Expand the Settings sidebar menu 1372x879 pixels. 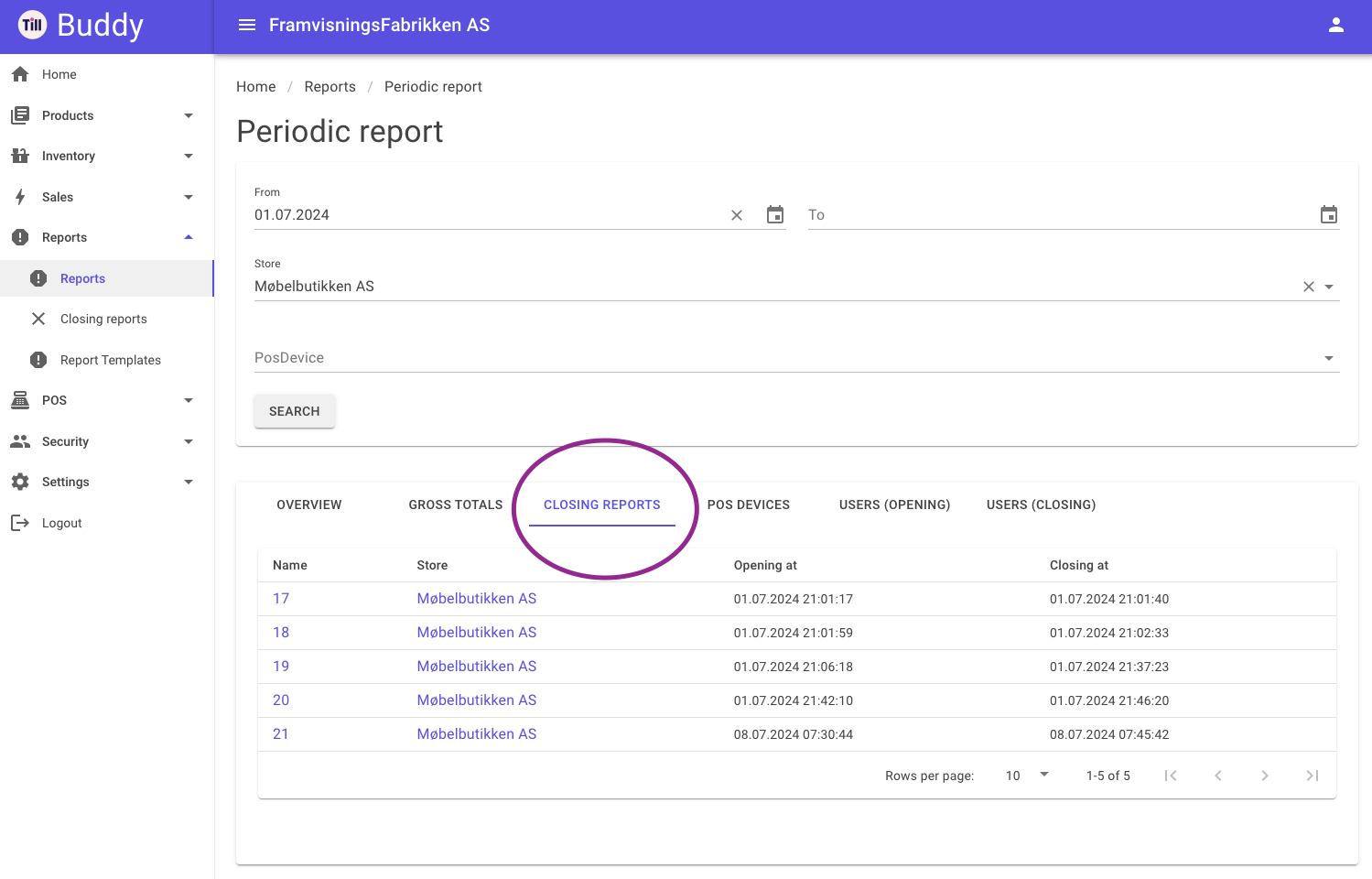[189, 482]
